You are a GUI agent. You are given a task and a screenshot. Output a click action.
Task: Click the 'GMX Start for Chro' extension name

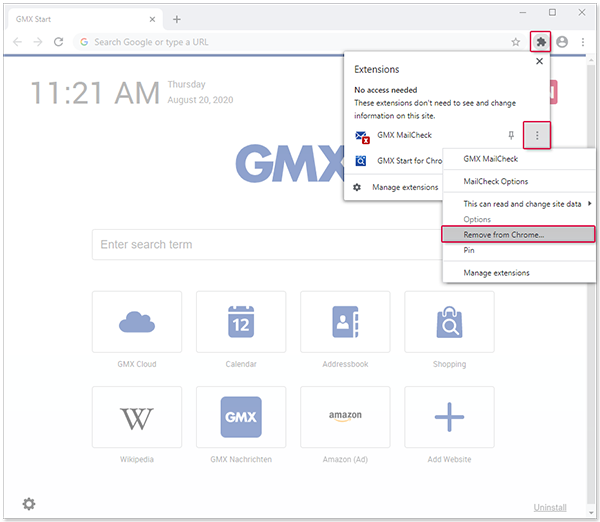click(x=409, y=161)
